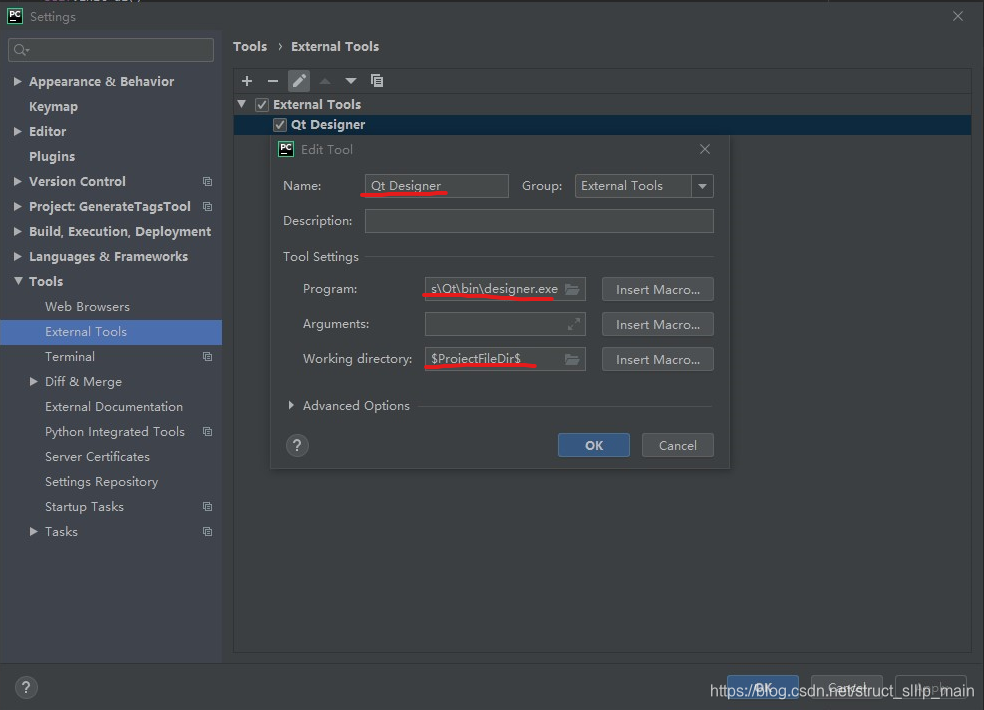Click the pencil edit tool icon
The image size is (984, 710).
(299, 81)
